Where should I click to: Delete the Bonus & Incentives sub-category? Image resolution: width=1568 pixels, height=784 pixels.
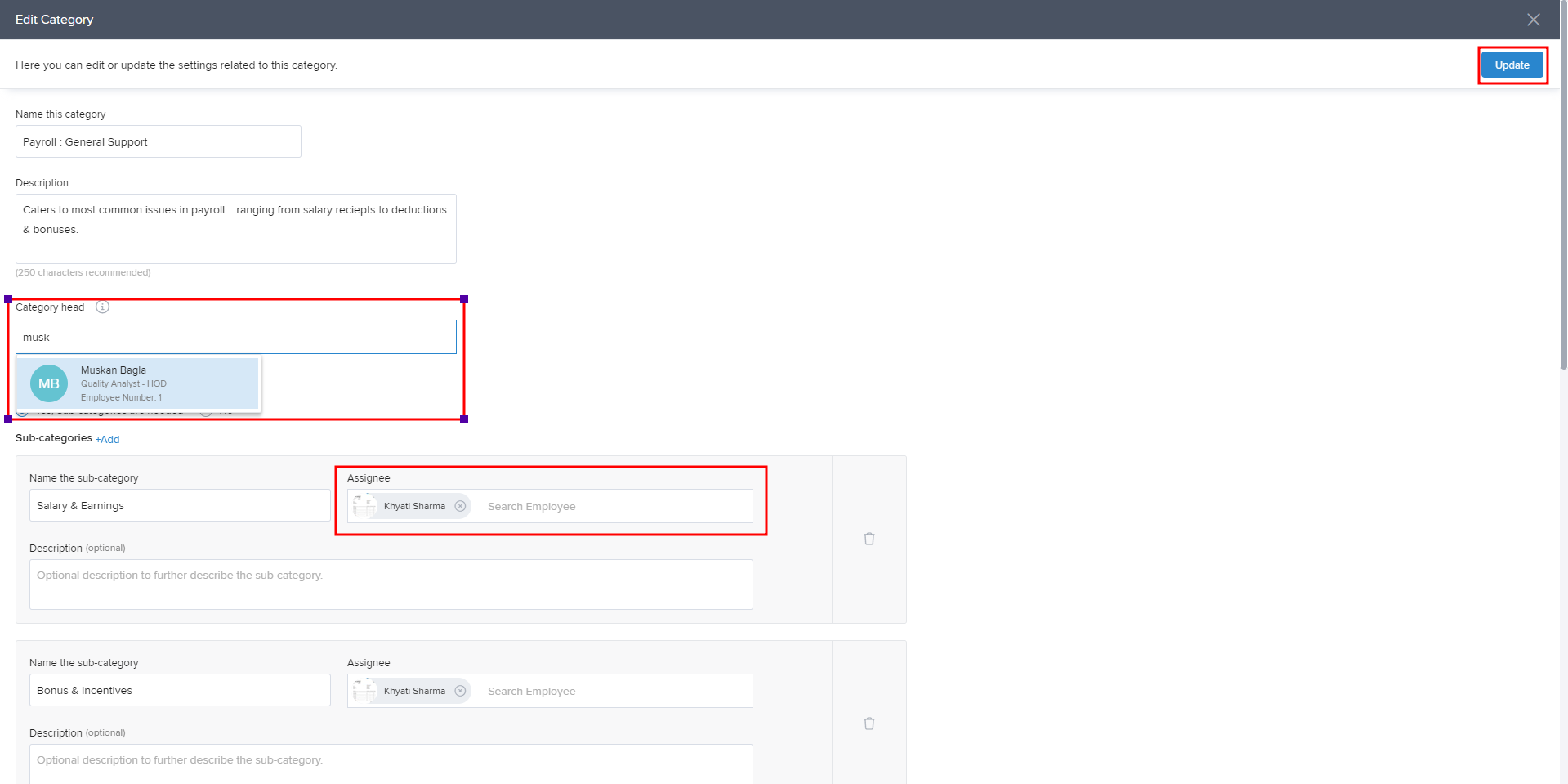tap(869, 724)
